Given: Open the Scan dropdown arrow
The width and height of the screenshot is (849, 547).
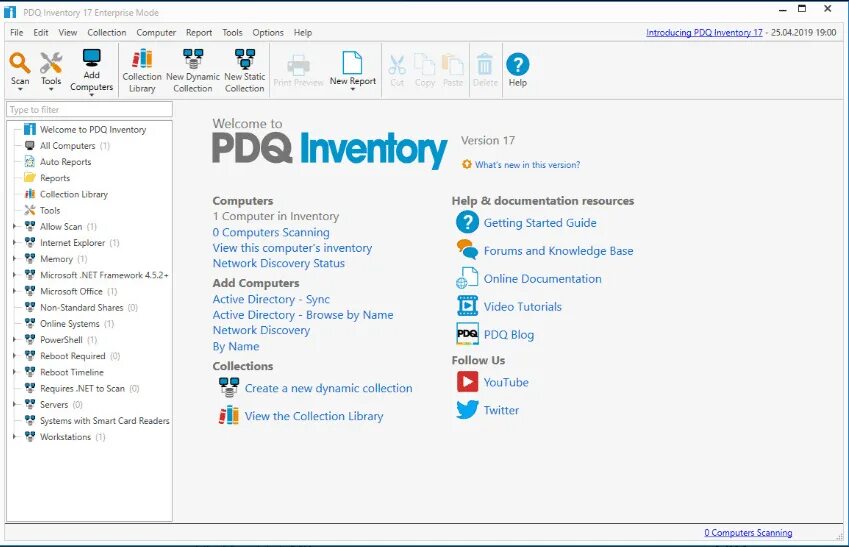Looking at the screenshot, I should click(20, 90).
